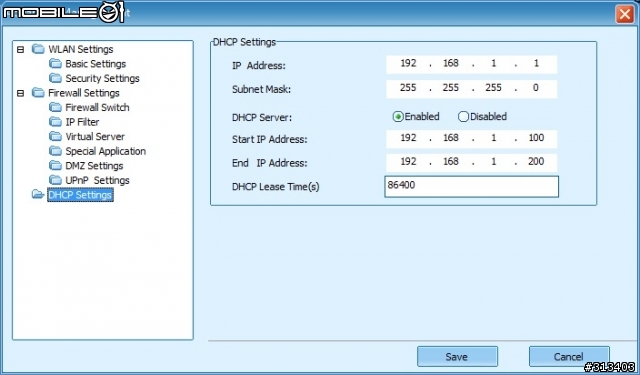This screenshot has height=375, width=640.
Task: Select the Disabled DHCP Server option
Action: point(463,117)
